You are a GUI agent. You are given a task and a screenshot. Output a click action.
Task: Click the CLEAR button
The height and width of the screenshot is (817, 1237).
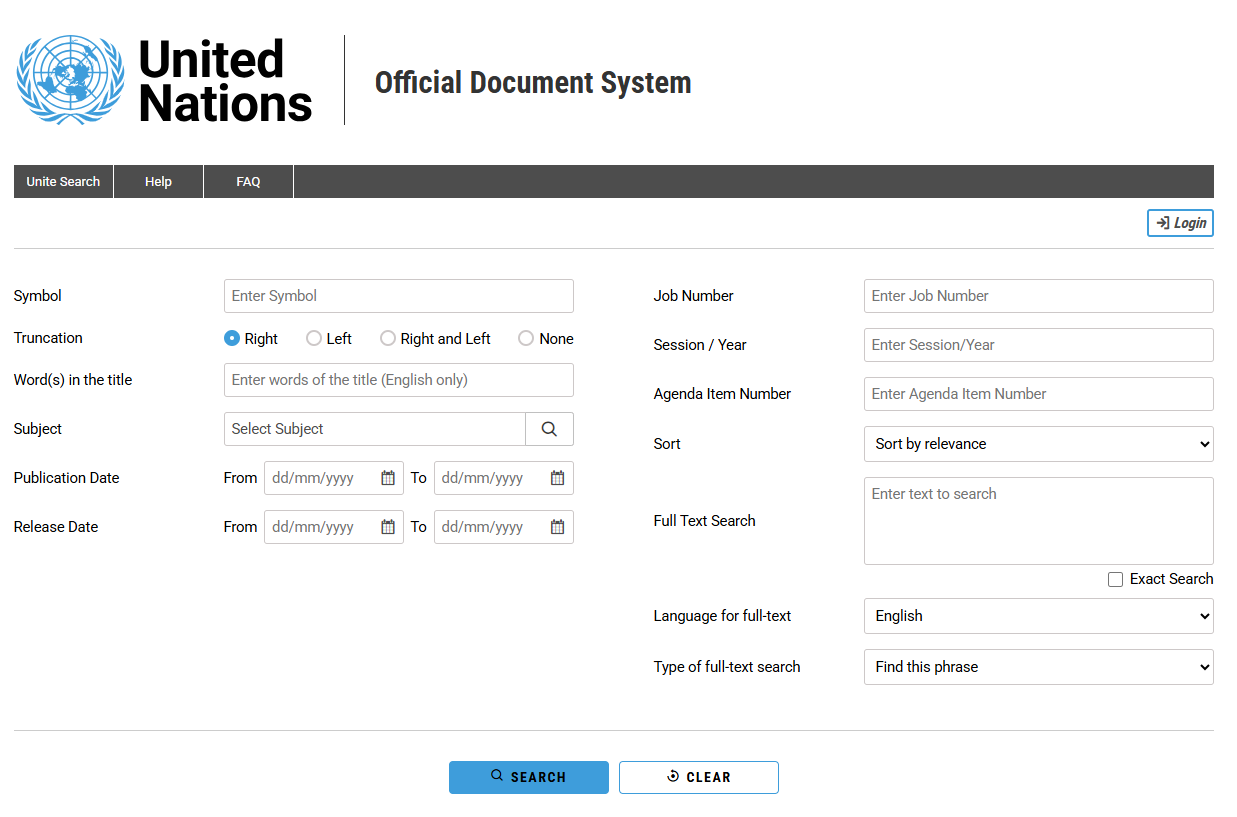pyautogui.click(x=698, y=777)
